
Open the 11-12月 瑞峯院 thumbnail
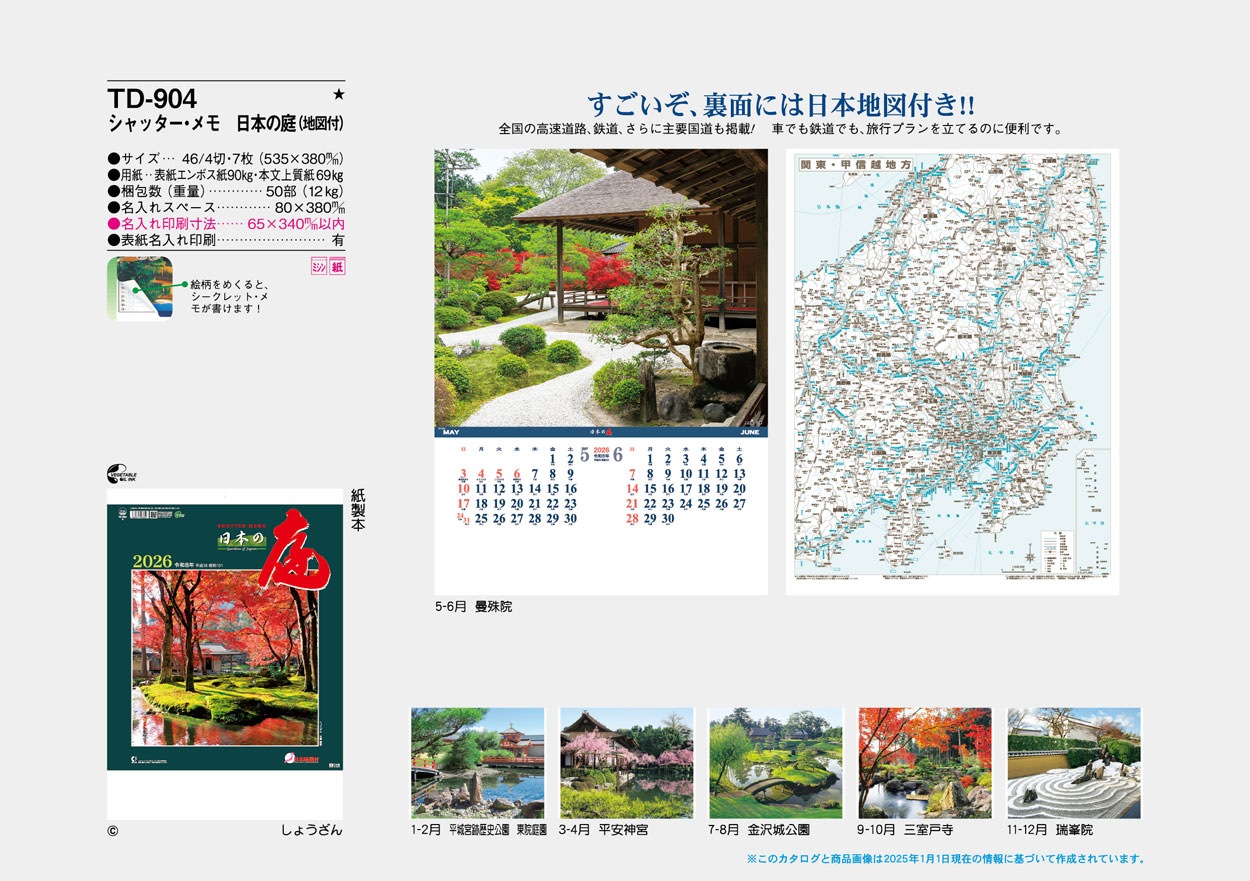pyautogui.click(x=1073, y=763)
